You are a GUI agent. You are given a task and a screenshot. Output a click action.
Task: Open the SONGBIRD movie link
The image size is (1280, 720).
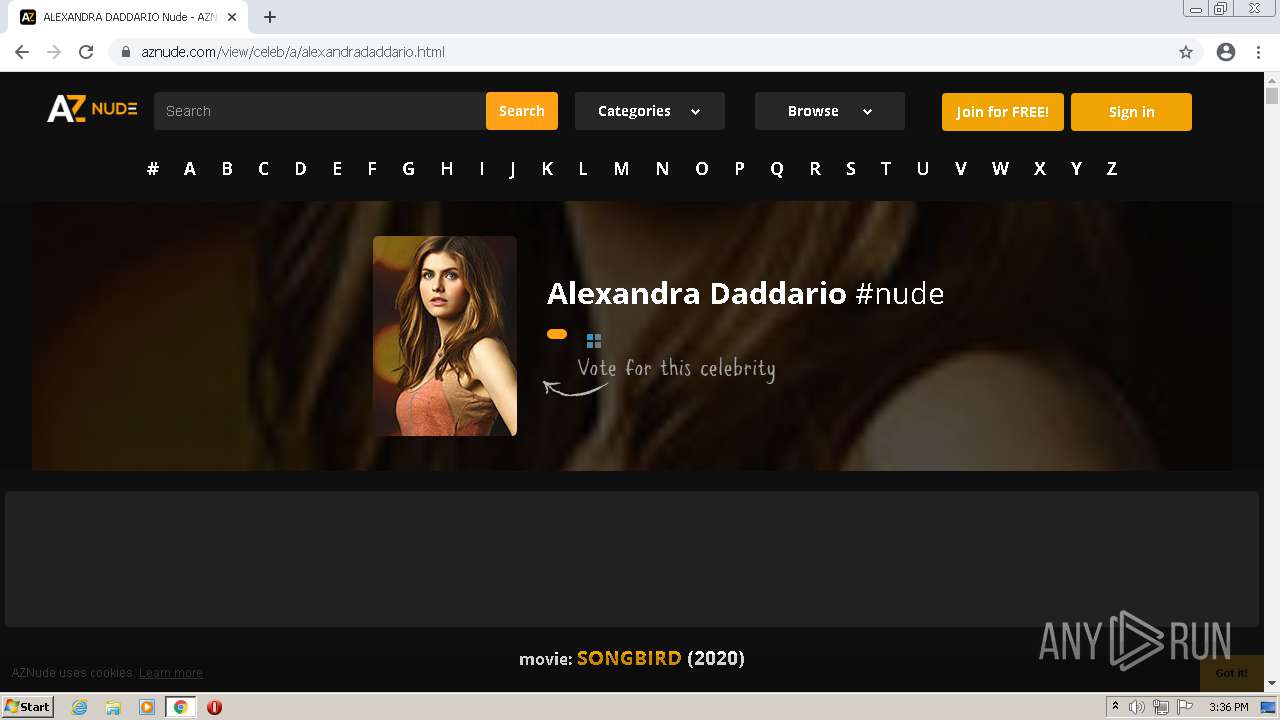pyautogui.click(x=629, y=658)
